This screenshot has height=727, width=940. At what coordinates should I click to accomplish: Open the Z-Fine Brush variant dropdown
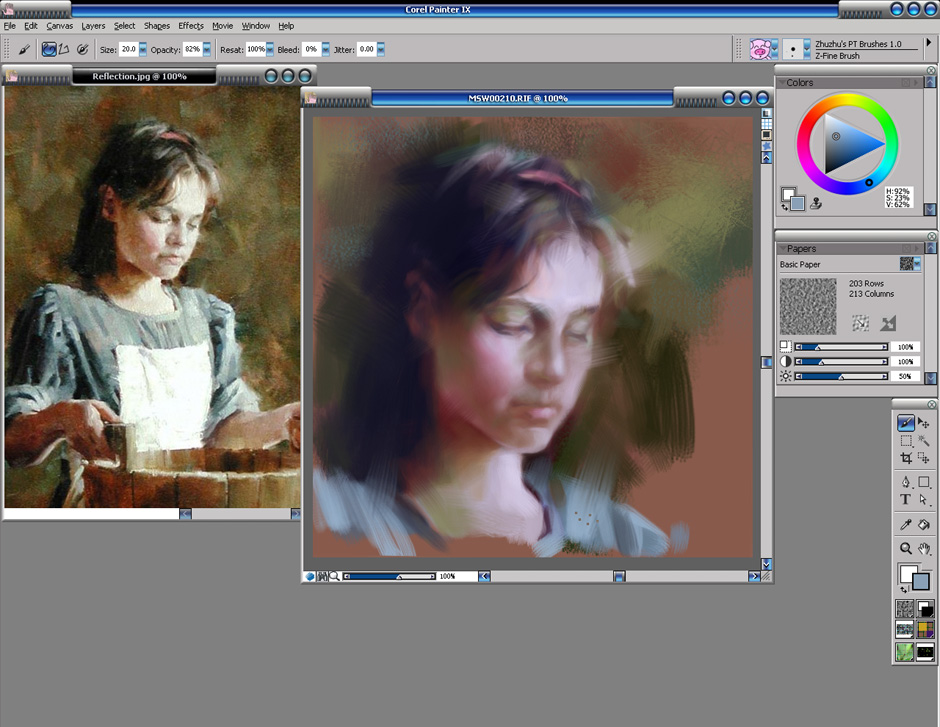pos(807,49)
